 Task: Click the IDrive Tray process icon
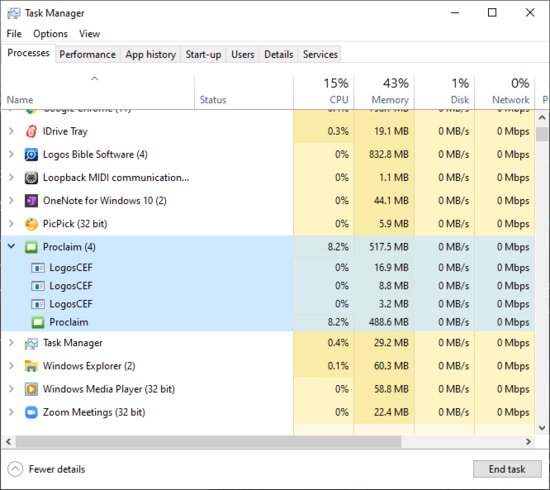[x=31, y=132]
